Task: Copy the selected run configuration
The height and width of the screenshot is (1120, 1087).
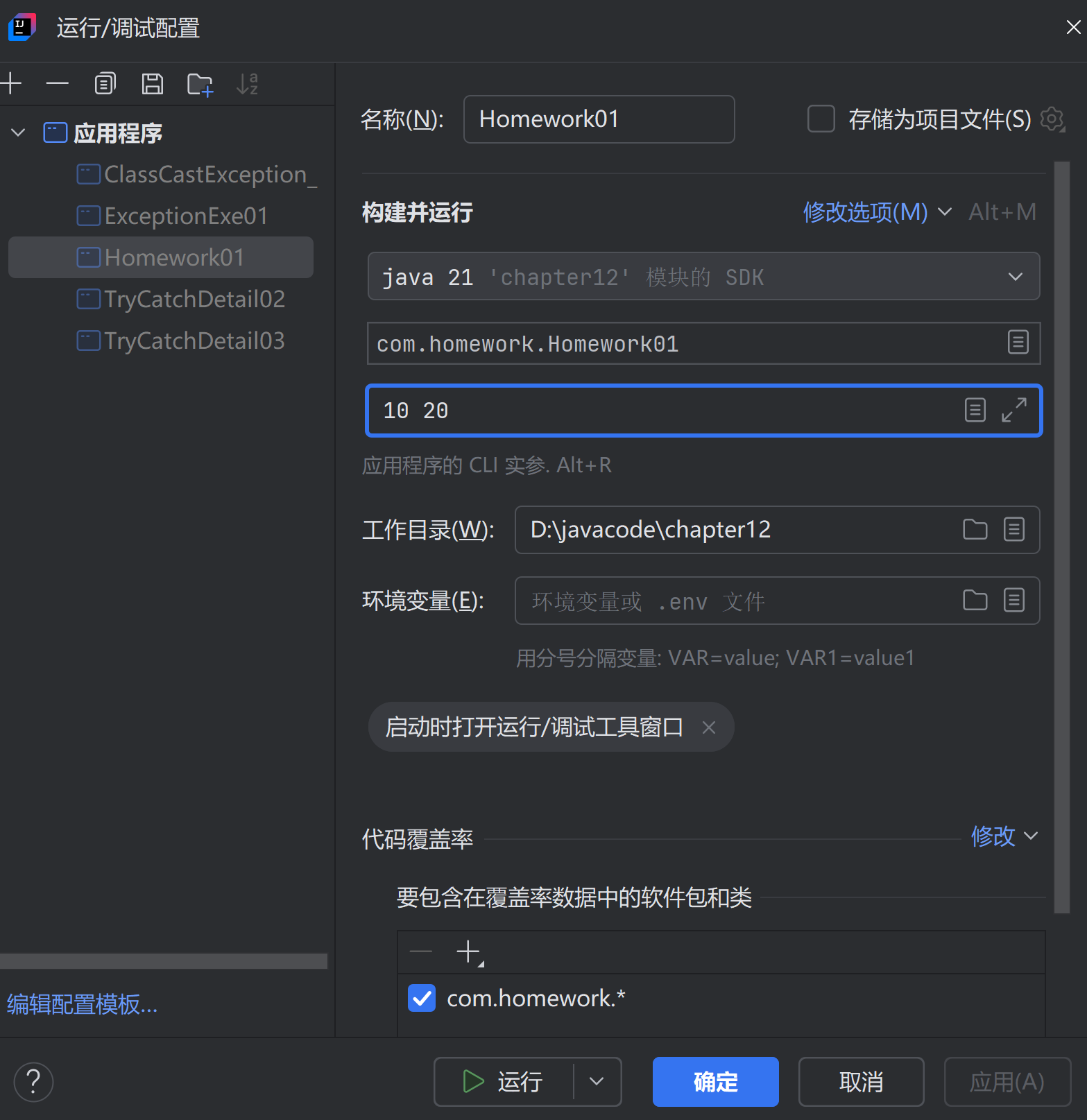Action: click(105, 84)
